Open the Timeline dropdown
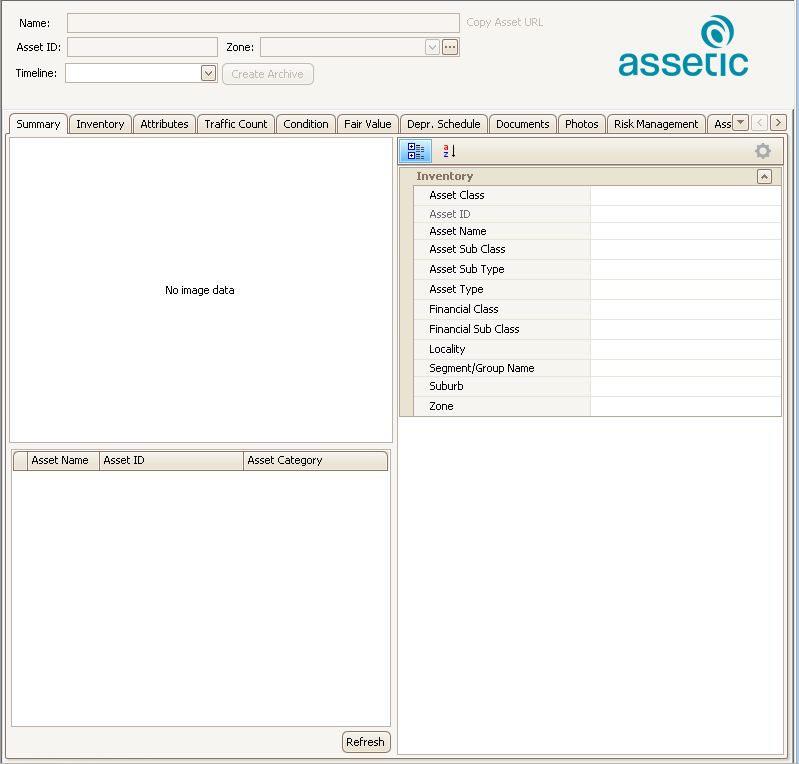 [x=208, y=73]
